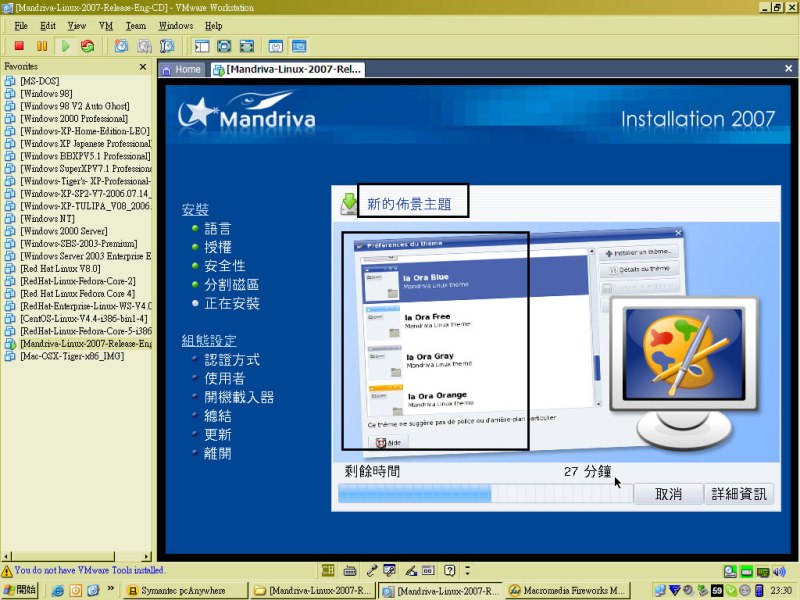This screenshot has height=600, width=800.
Task: Click the installation progress bar
Action: [485, 493]
